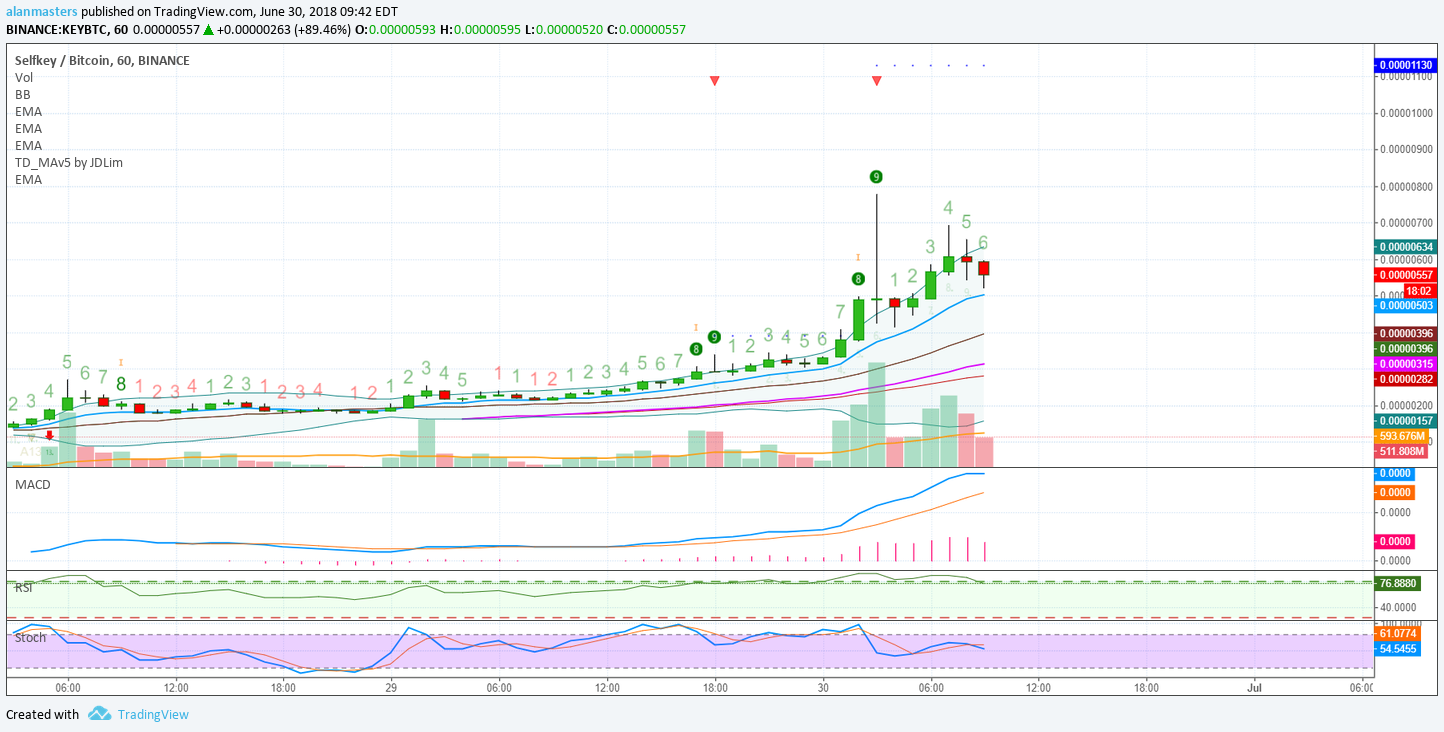Click the orange 593.676M volume label
1444x732 pixels.
[x=1401, y=436]
